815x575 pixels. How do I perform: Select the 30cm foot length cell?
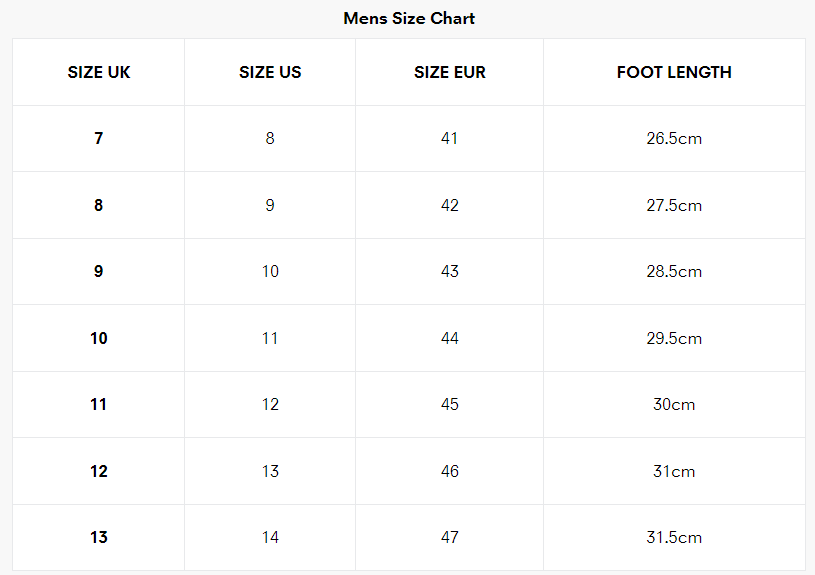(x=674, y=405)
